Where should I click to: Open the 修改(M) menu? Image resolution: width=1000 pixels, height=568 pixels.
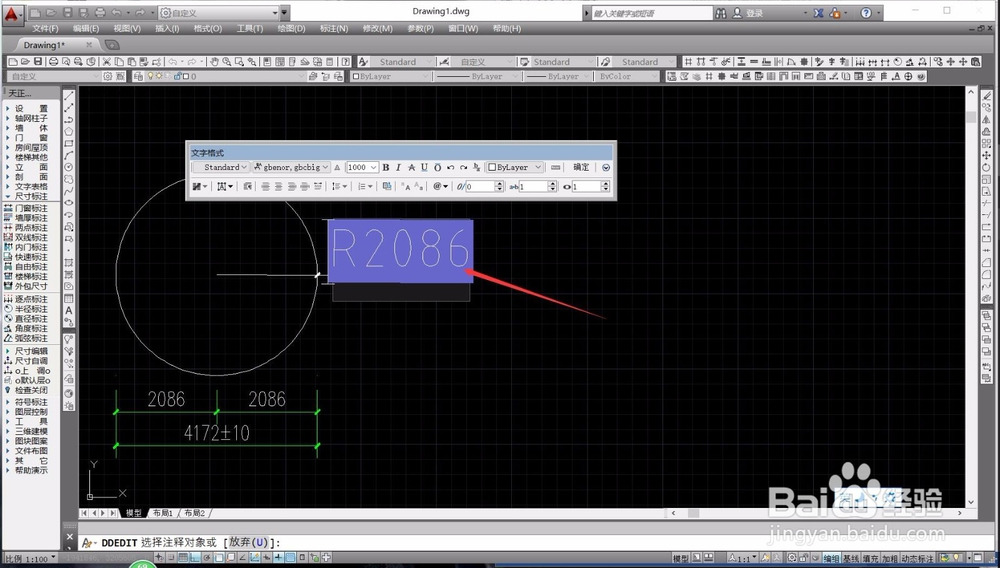(378, 29)
